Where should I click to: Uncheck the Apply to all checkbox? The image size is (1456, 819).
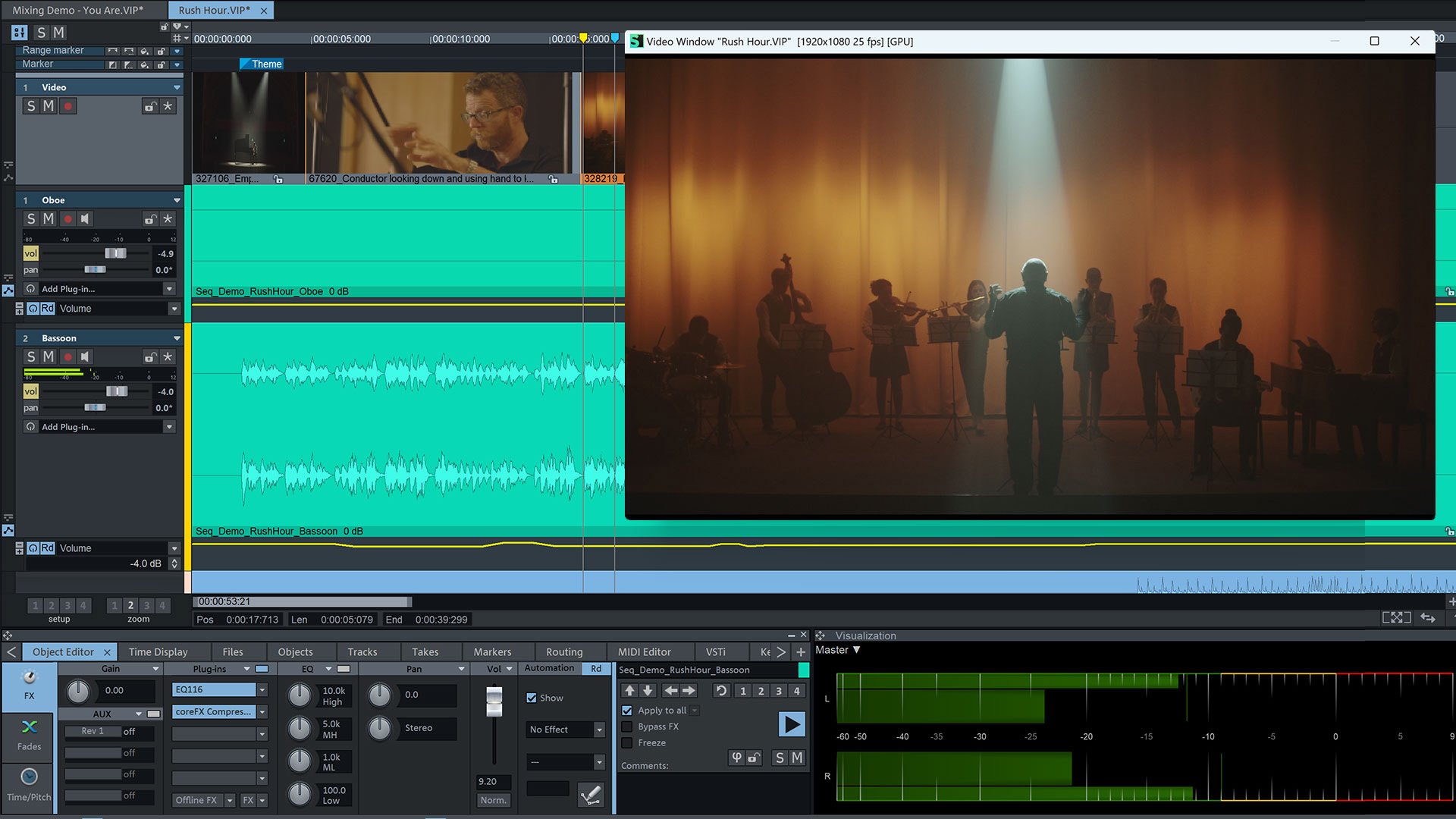coord(627,710)
